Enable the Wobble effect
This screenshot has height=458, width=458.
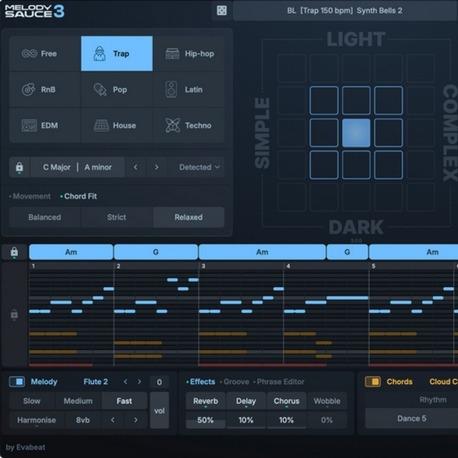(327, 401)
